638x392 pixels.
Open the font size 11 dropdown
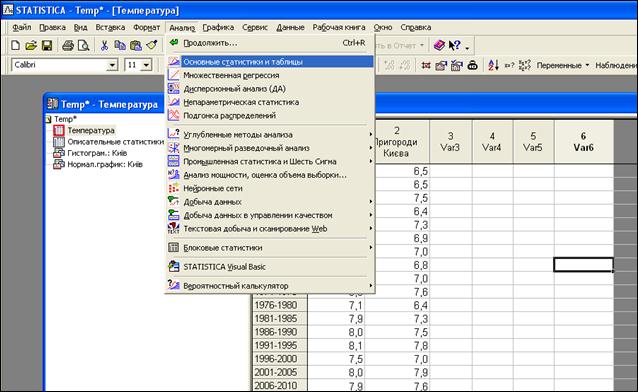pos(146,65)
